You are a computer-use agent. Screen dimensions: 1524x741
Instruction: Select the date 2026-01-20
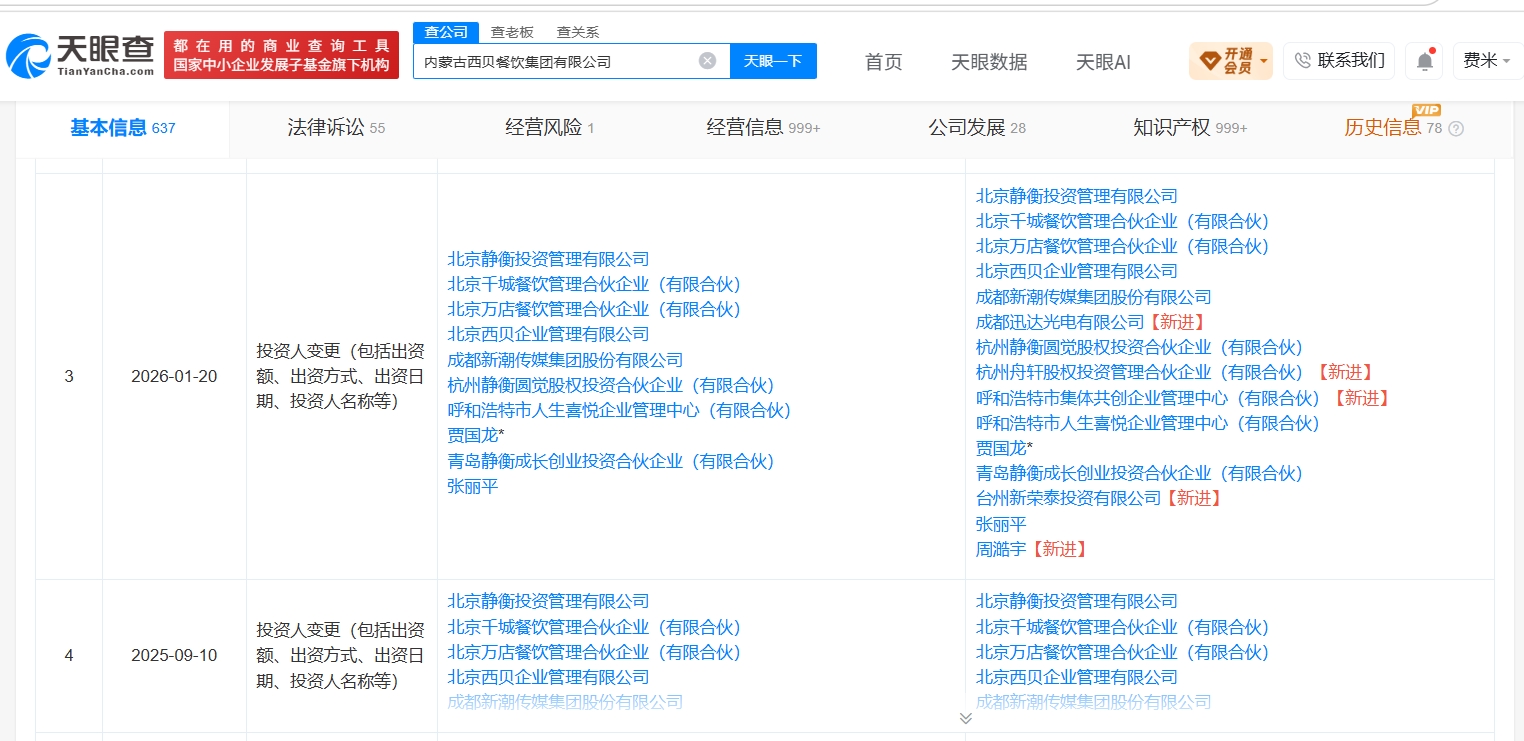click(x=174, y=377)
